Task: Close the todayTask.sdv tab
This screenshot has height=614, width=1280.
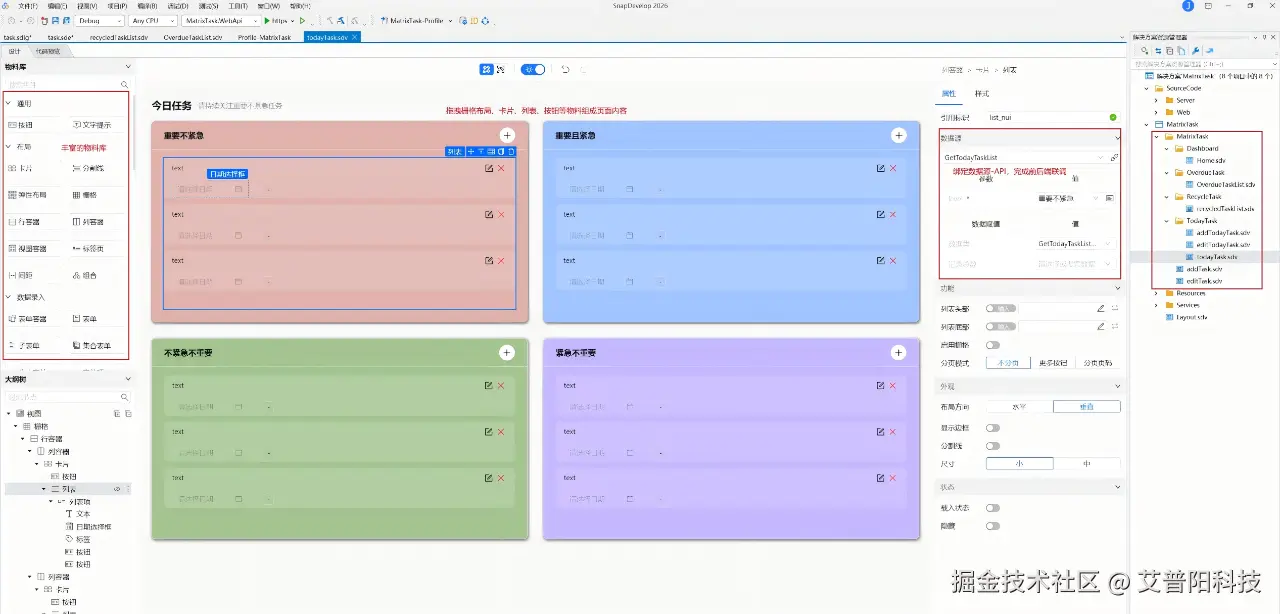Action: pos(354,37)
